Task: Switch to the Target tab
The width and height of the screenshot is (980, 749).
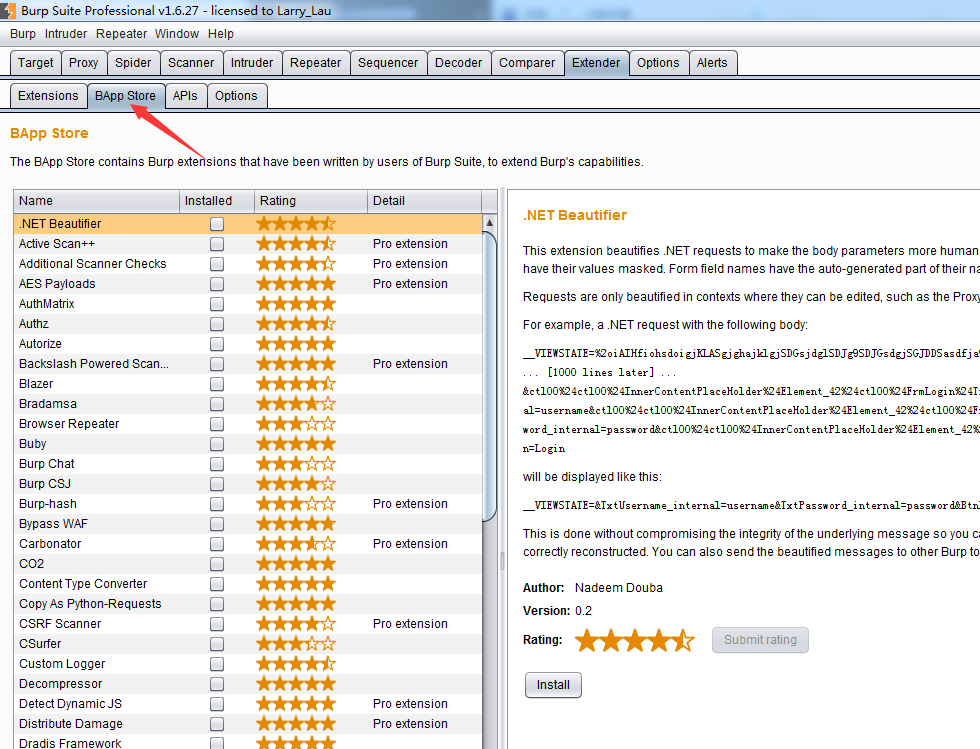Action: point(36,63)
